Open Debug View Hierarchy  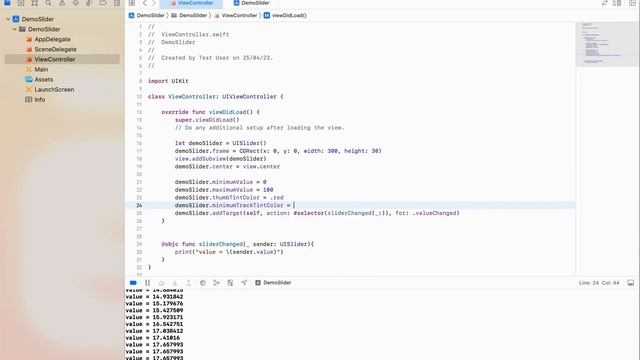[x=203, y=283]
